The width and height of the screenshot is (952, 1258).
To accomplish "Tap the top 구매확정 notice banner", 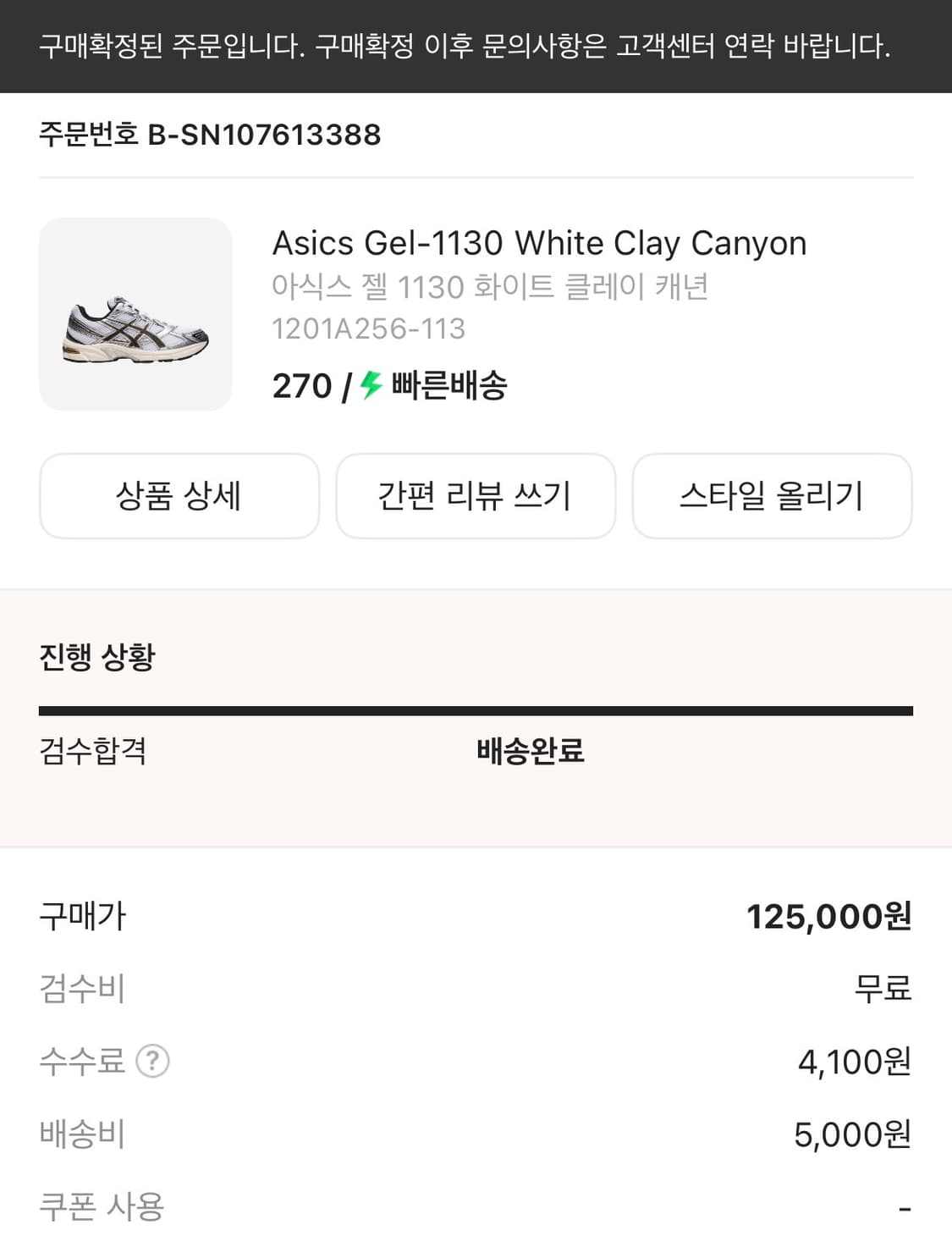I will point(465,47).
